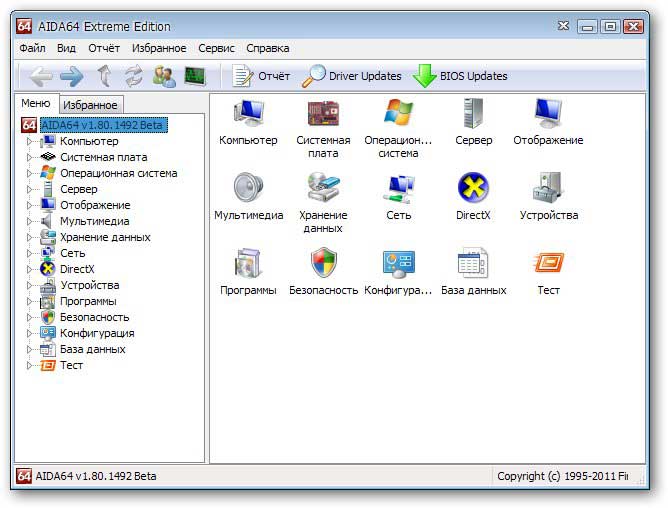Click AIDA64 v1.80.1492 Beta in status bar

[96, 476]
